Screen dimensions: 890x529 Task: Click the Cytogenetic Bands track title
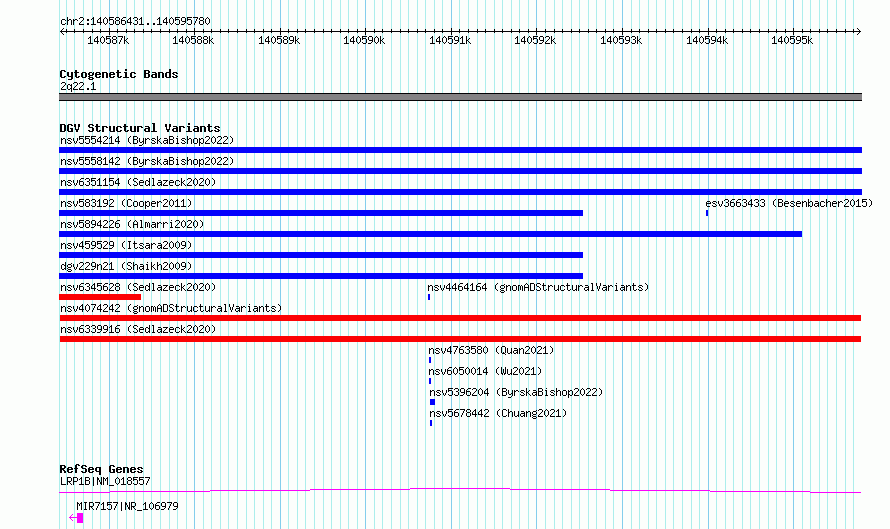[x=119, y=74]
